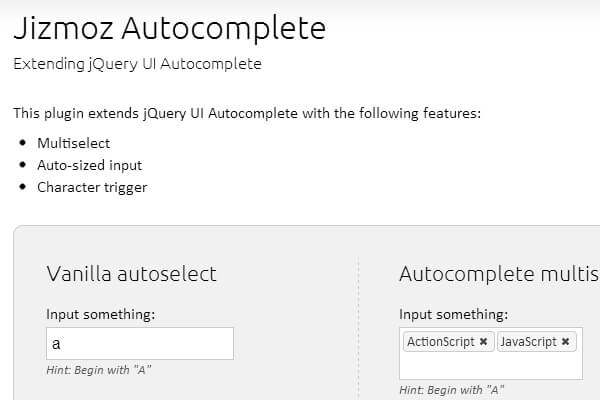The width and height of the screenshot is (600, 400).
Task: Select the JavaScript tag label
Action: [528, 342]
